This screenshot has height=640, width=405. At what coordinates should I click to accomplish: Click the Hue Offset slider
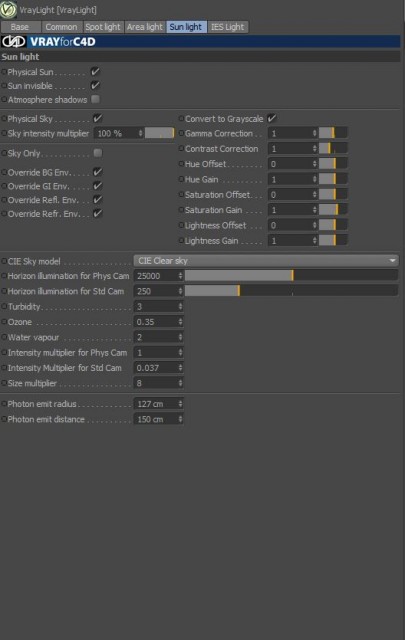click(x=333, y=164)
